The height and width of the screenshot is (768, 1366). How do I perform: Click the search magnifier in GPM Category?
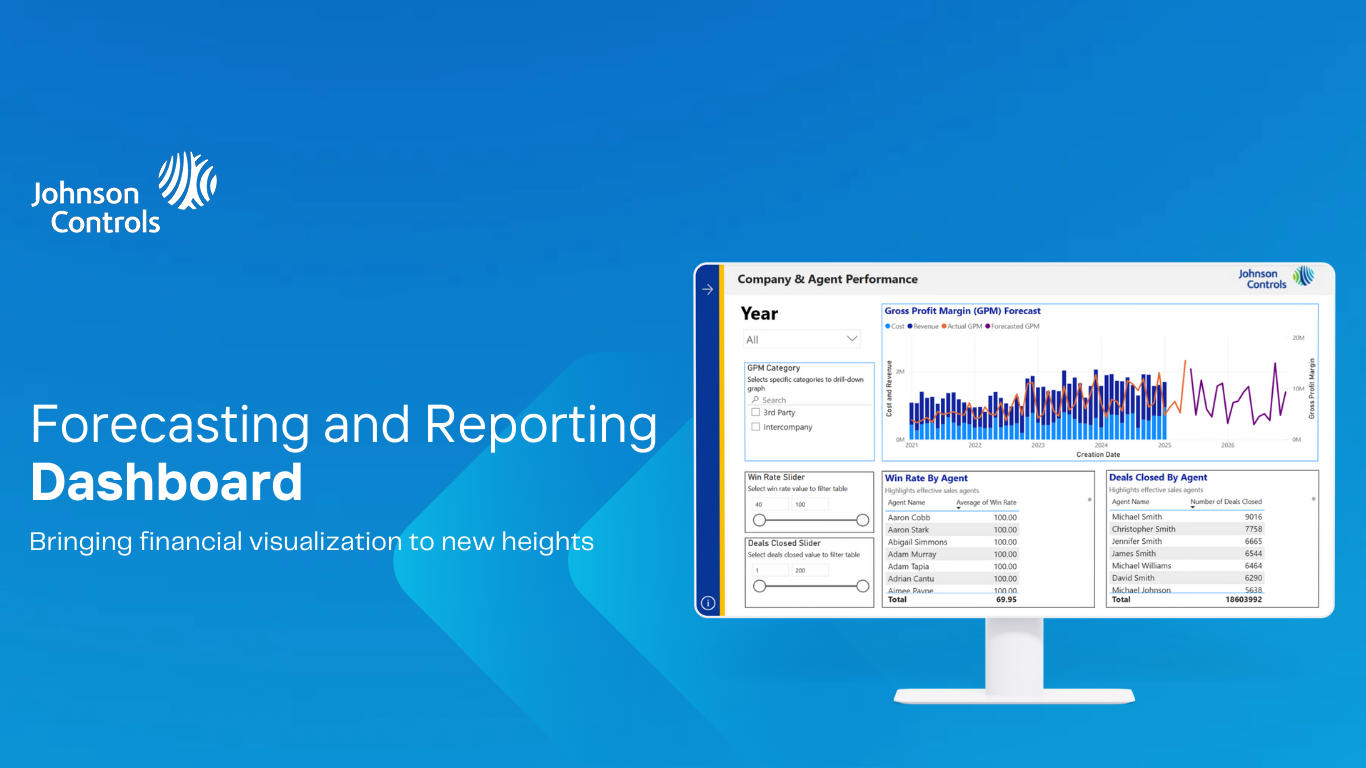[x=756, y=400]
